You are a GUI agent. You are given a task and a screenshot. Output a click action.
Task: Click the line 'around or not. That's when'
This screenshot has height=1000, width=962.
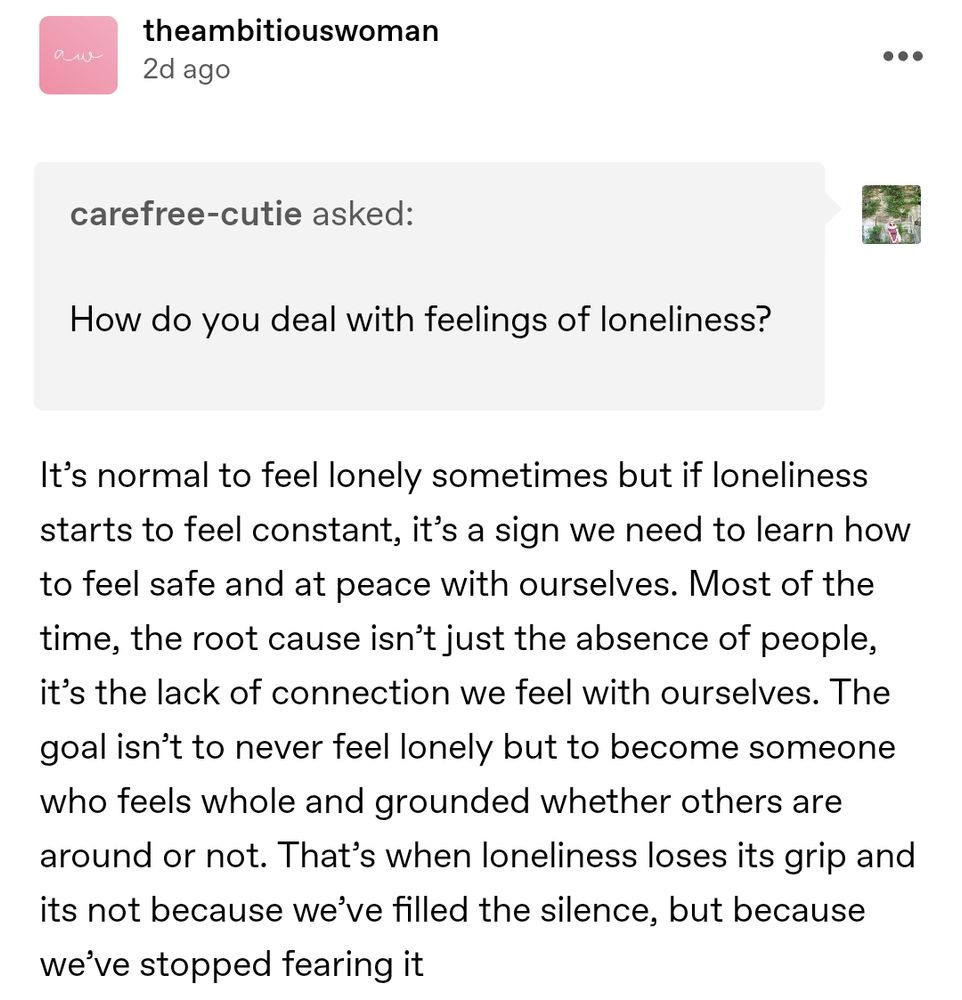click(478, 855)
